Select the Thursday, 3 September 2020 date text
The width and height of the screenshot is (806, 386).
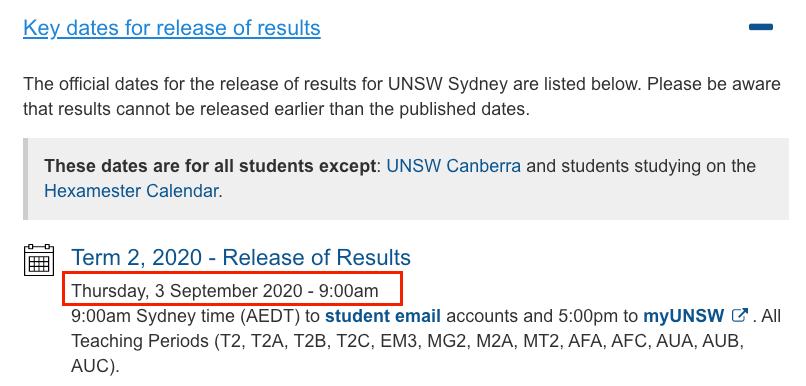(225, 291)
